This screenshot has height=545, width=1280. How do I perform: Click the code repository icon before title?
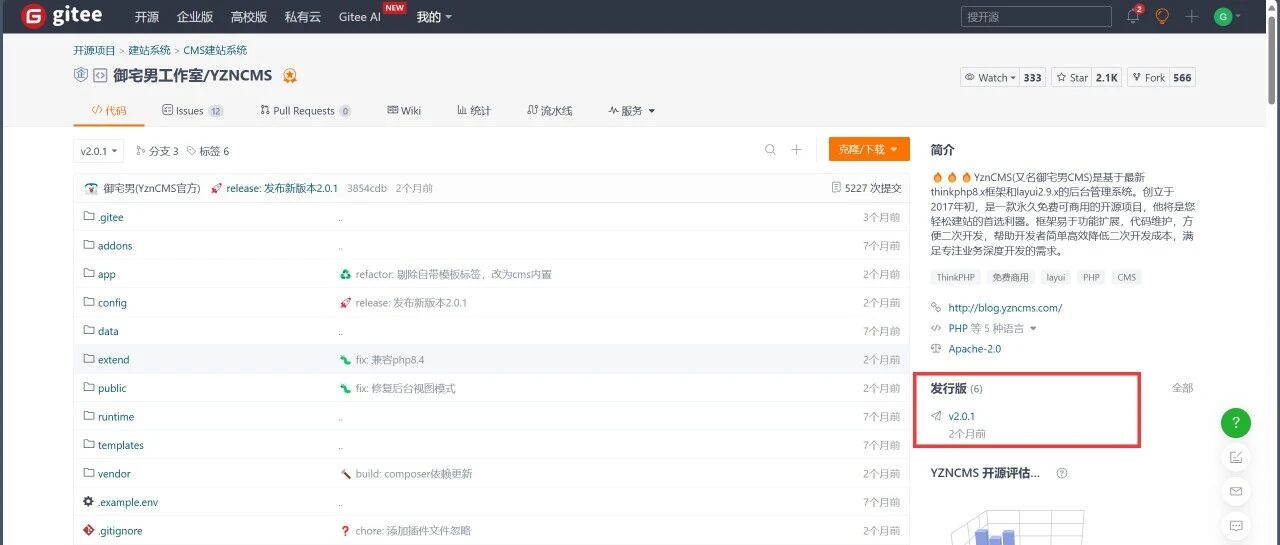(100, 75)
